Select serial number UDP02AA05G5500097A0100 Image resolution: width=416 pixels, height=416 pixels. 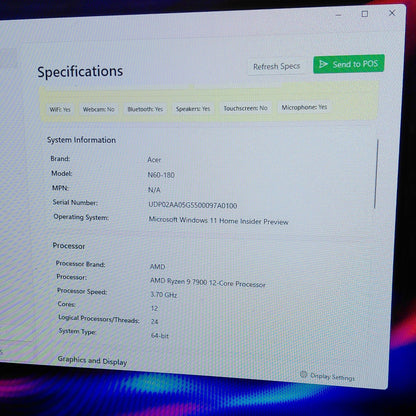click(193, 205)
